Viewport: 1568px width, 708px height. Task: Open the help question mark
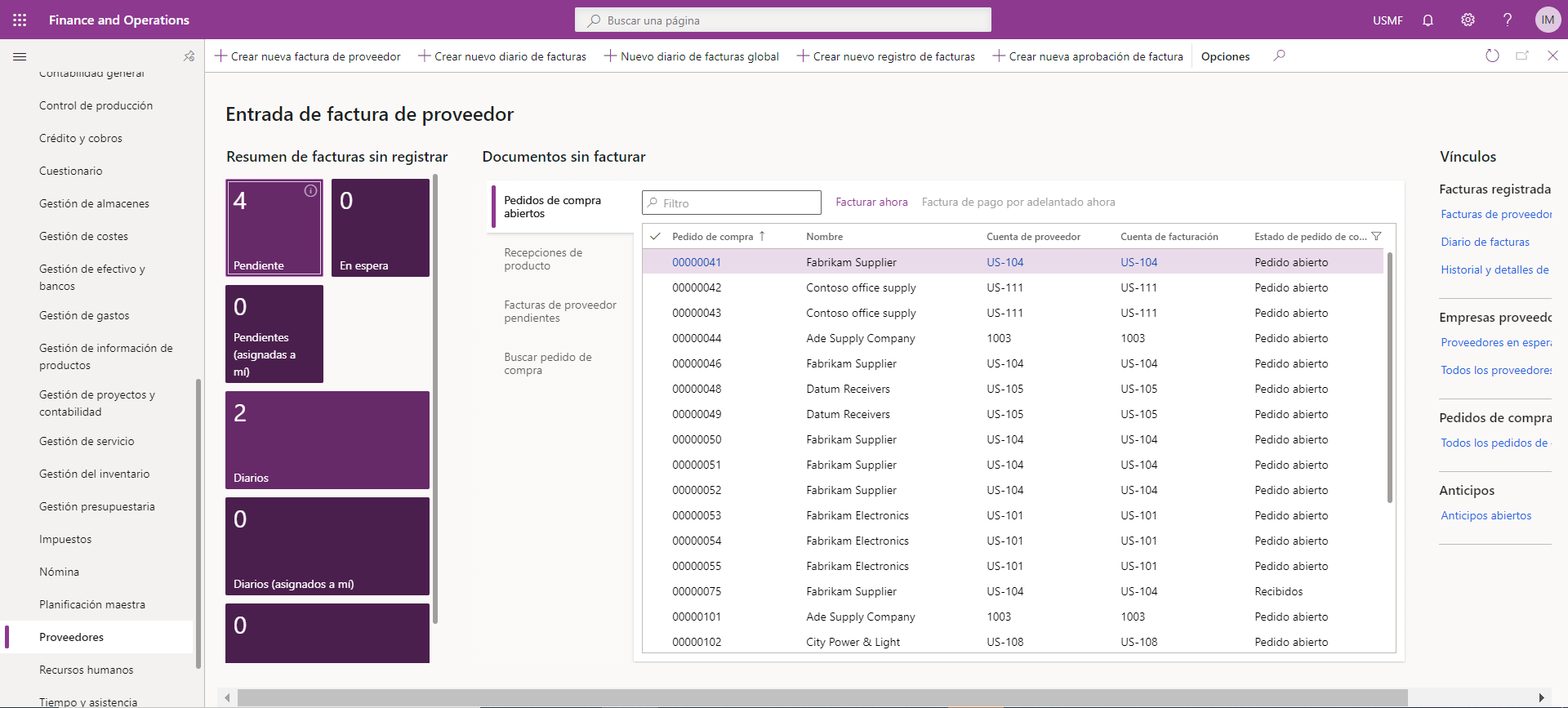(x=1508, y=20)
